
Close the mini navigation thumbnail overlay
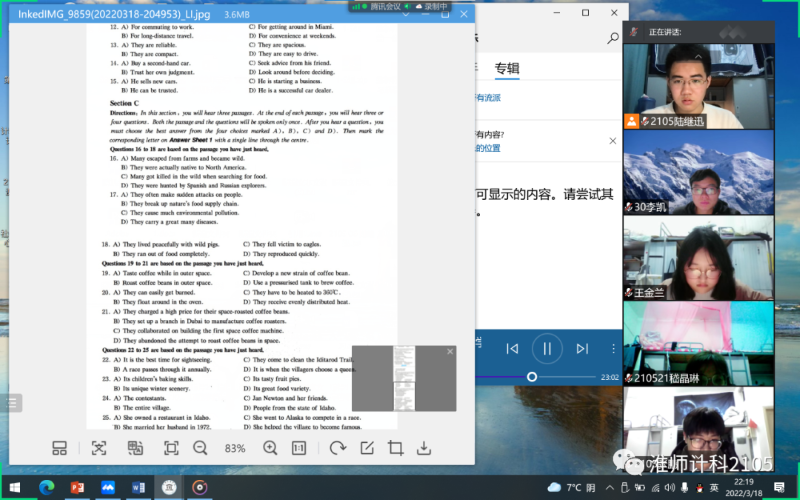(450, 351)
